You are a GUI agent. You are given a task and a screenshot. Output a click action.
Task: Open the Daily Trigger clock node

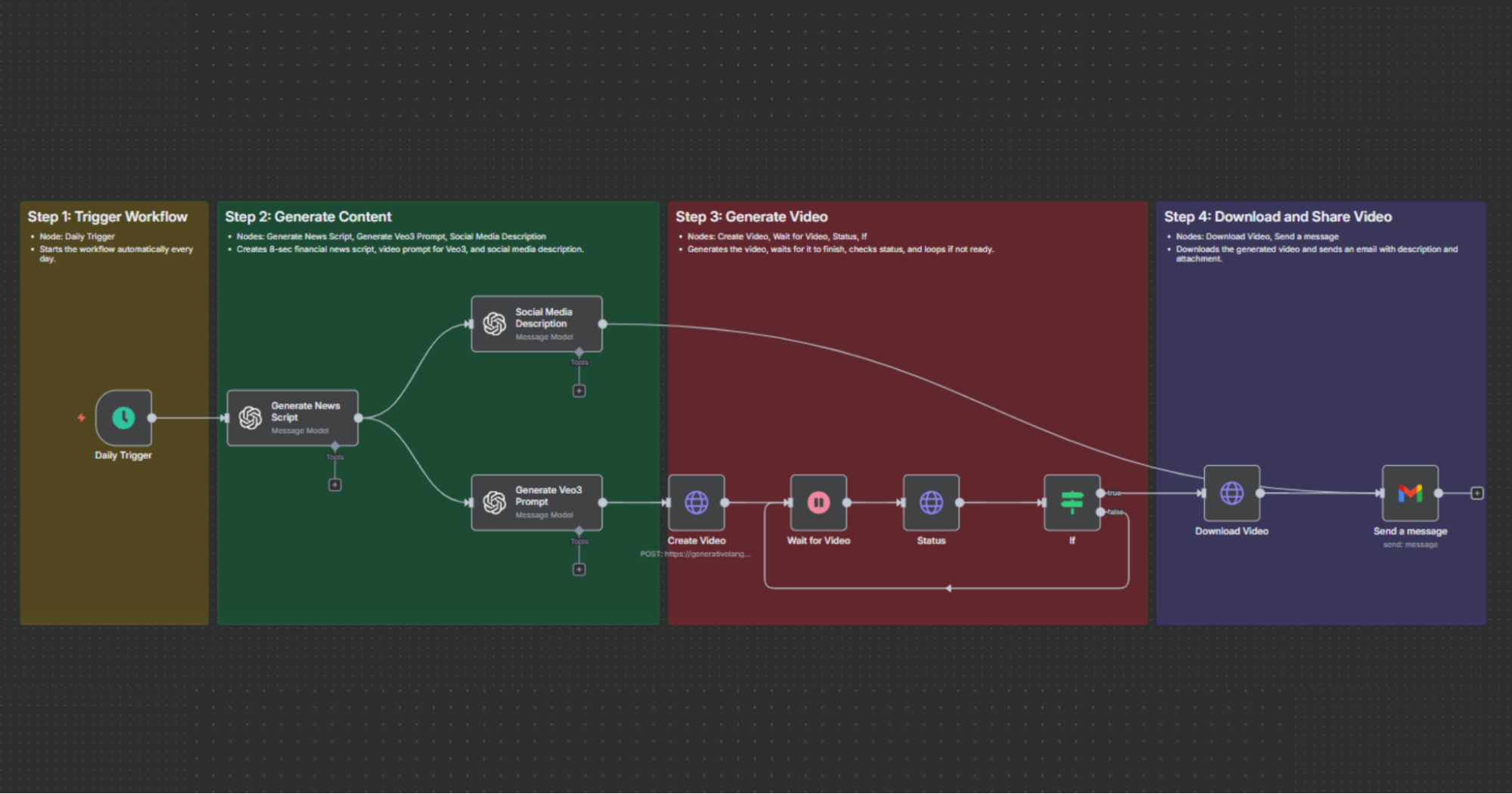point(123,417)
